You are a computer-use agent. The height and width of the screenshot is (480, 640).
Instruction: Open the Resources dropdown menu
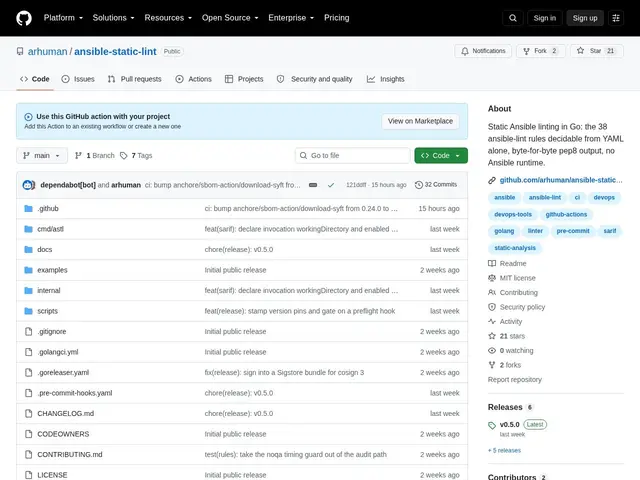(x=168, y=18)
